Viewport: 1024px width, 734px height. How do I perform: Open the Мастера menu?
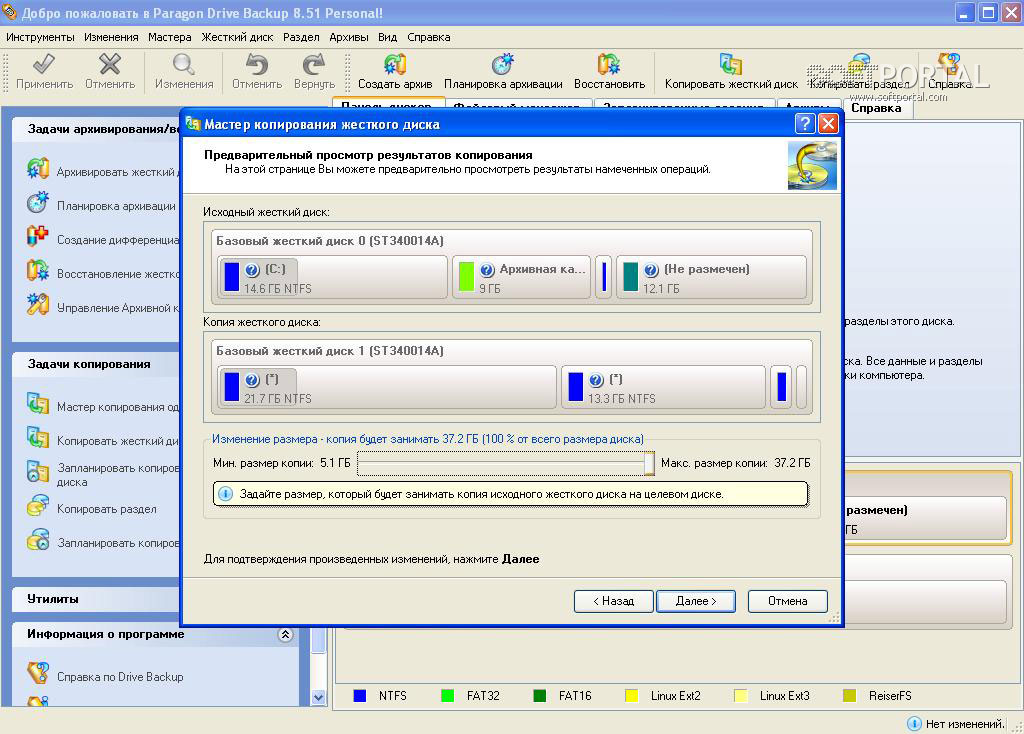(x=170, y=37)
